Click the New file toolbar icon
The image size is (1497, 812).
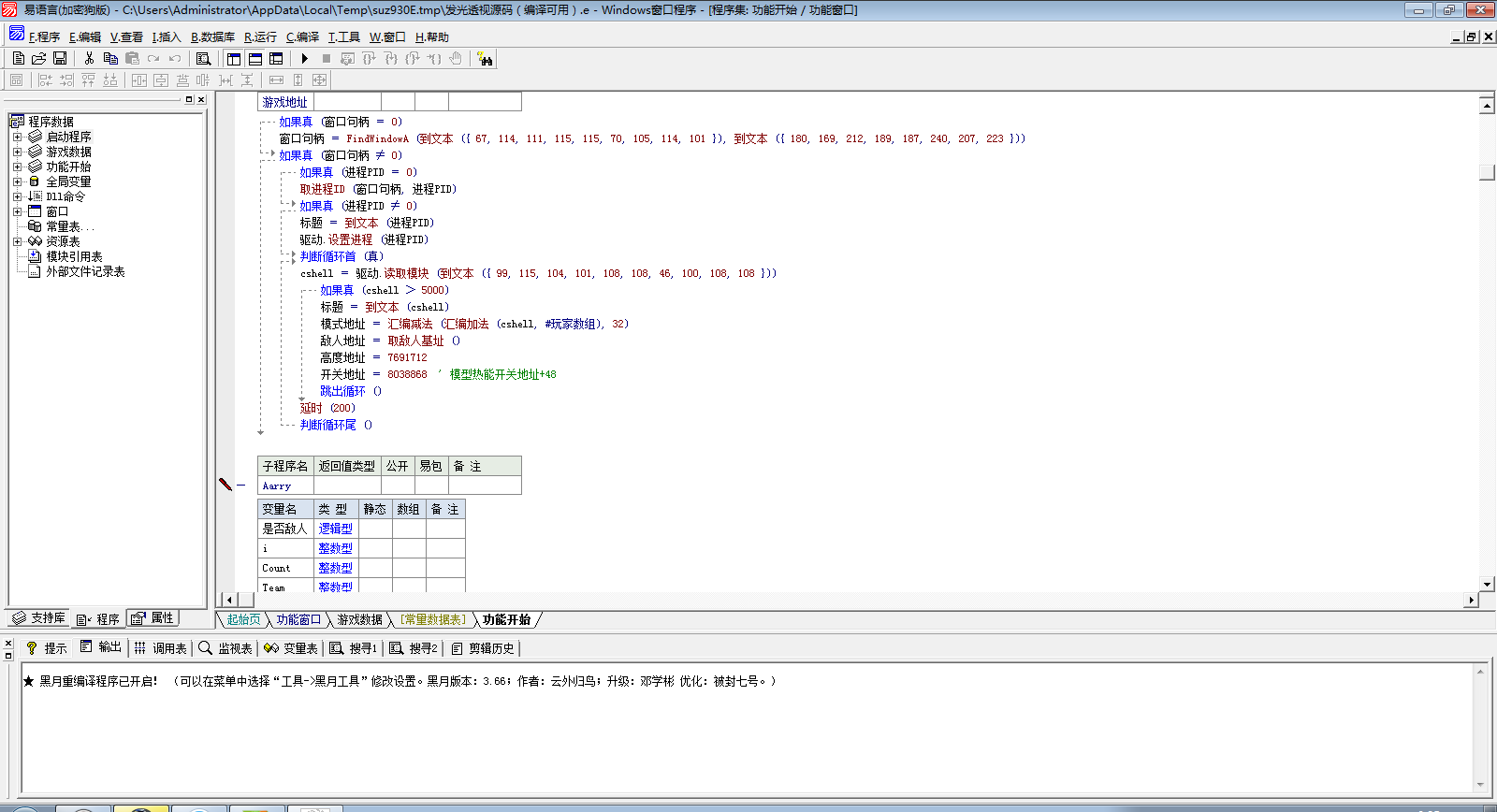coord(19,58)
